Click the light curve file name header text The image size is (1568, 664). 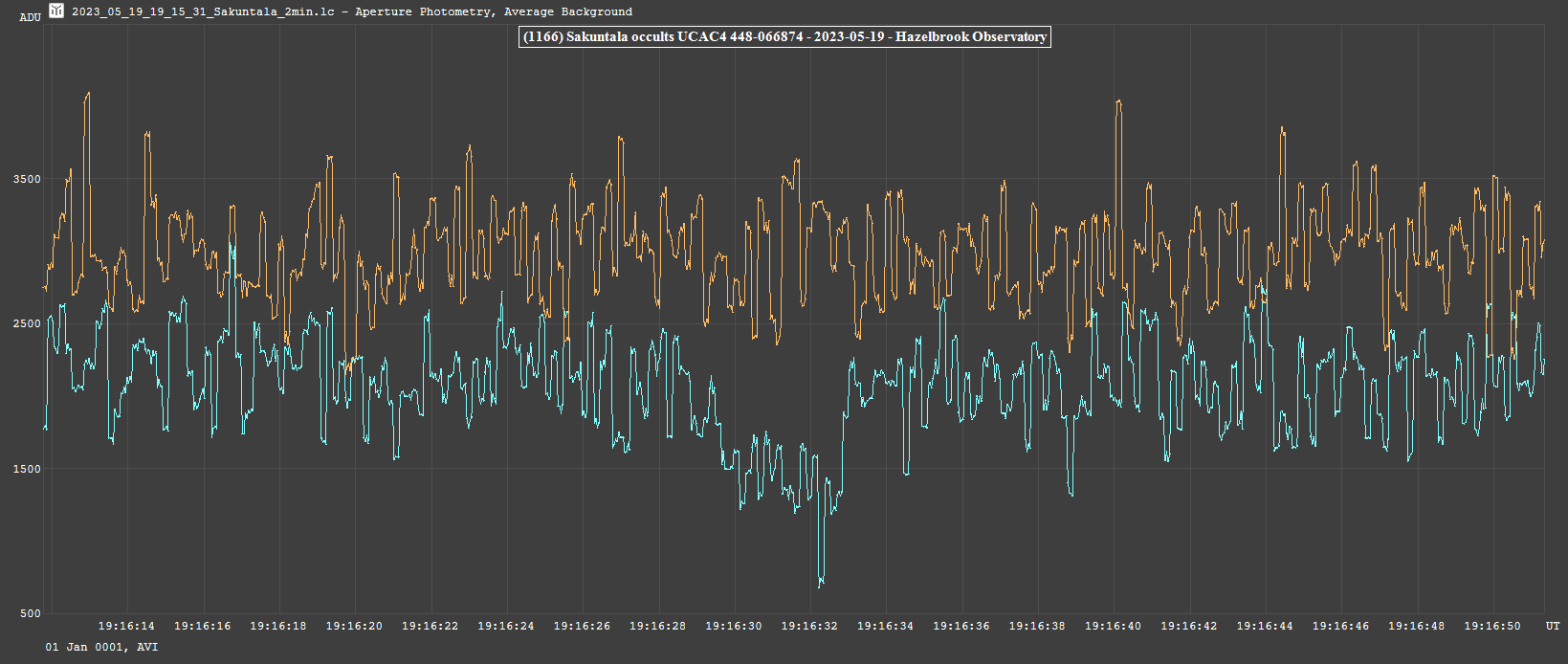coord(352,11)
